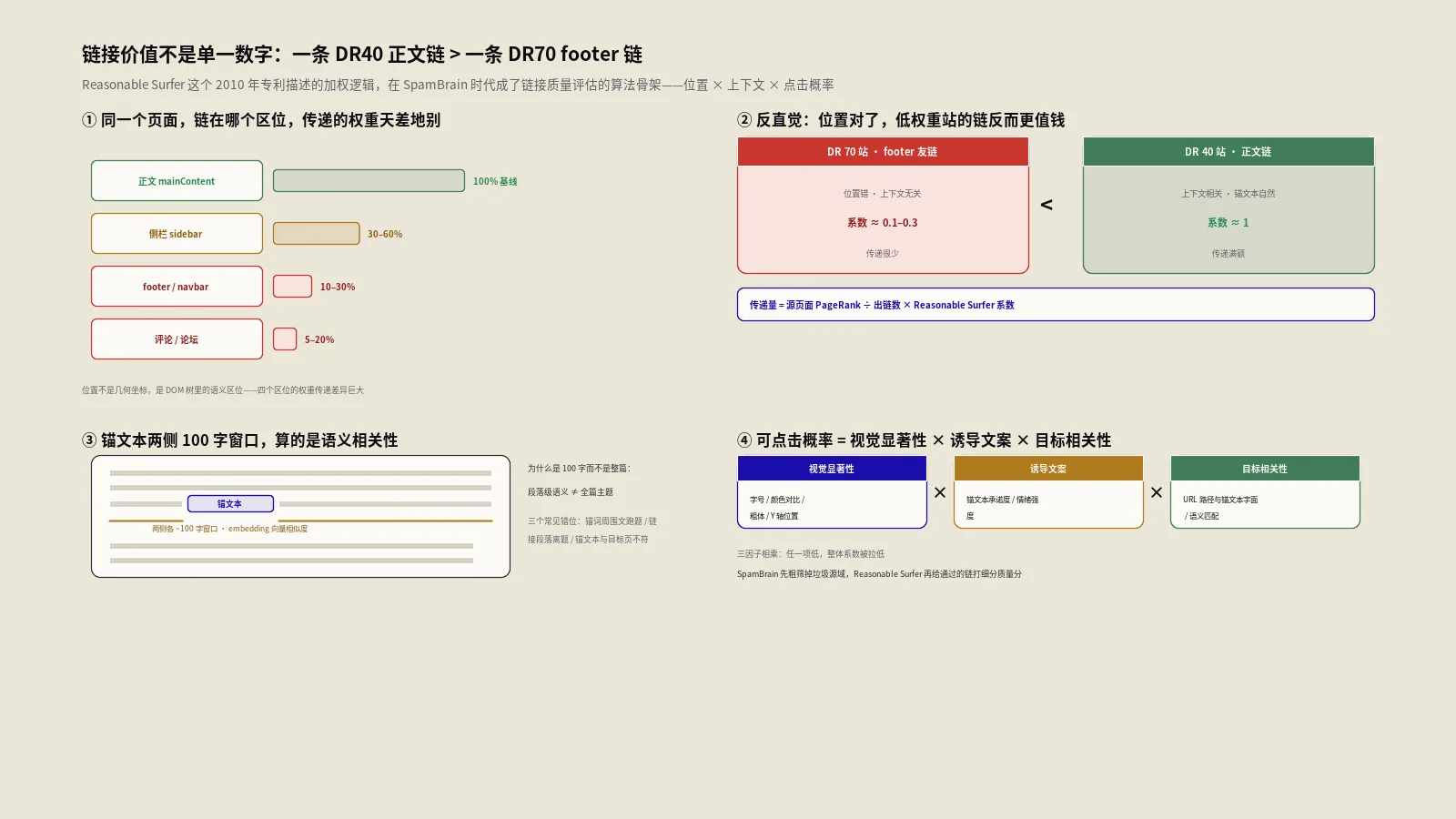Screen dimensions: 1456x819
Task: Click the small pink bar beside 5–20%
Action: 285,339
